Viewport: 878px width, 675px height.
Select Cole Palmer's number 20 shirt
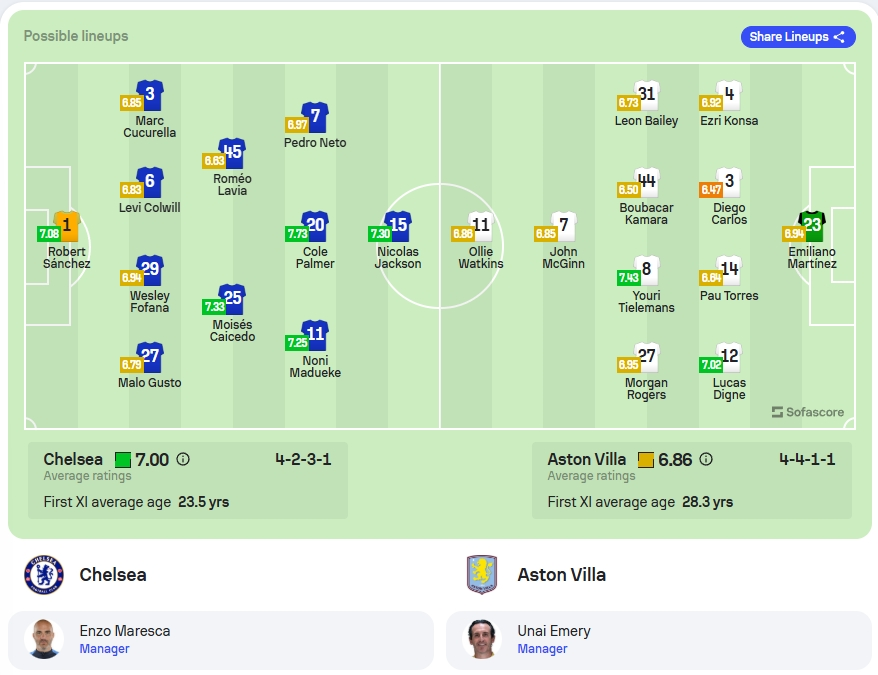click(315, 226)
